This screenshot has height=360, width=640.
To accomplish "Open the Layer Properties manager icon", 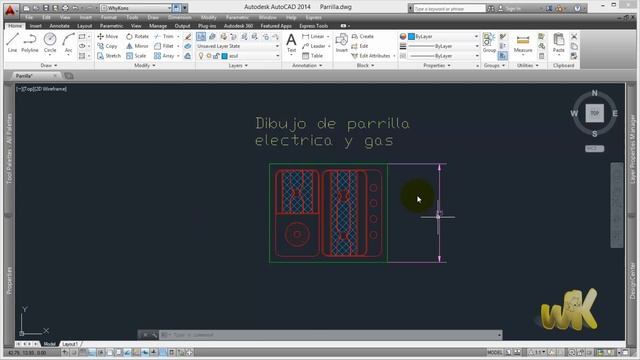I will (201, 36).
